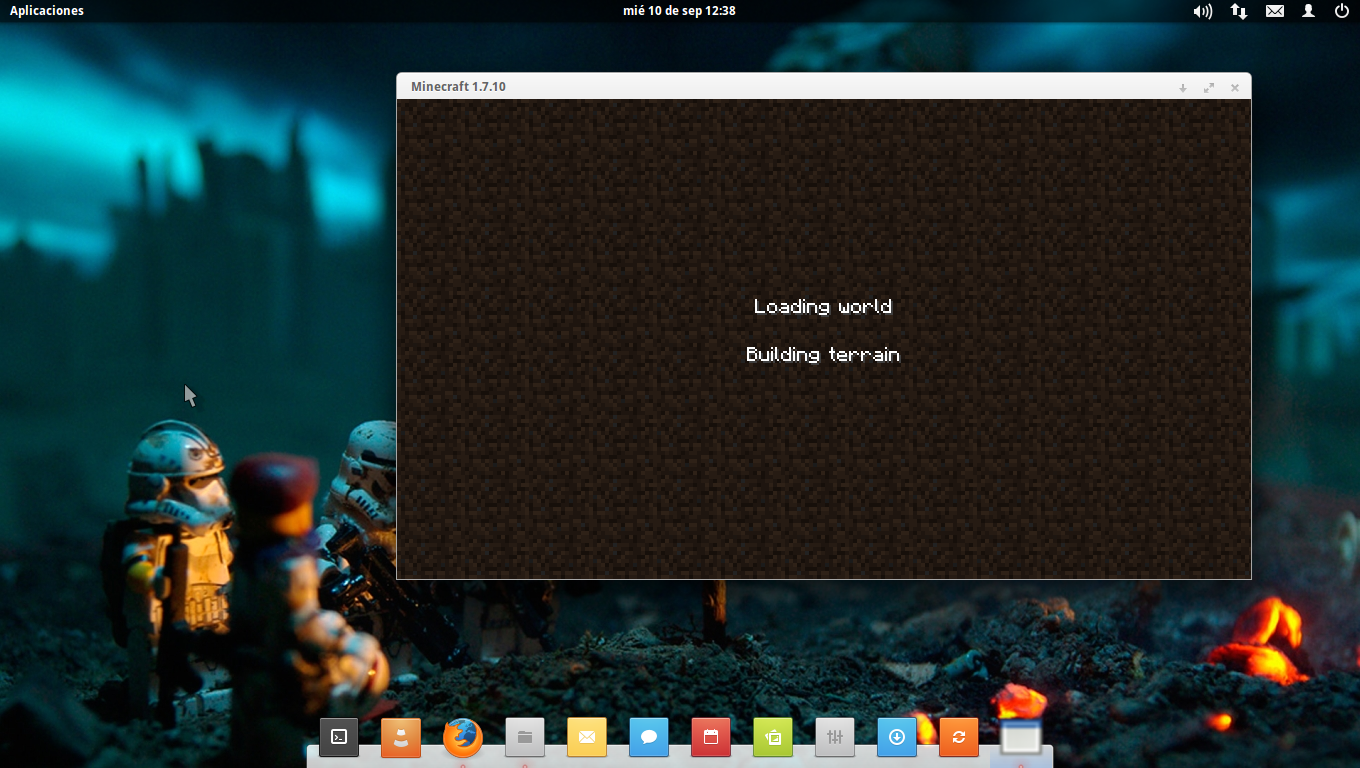Open the green screenshot dock icon
This screenshot has height=768, width=1360.
pos(773,737)
